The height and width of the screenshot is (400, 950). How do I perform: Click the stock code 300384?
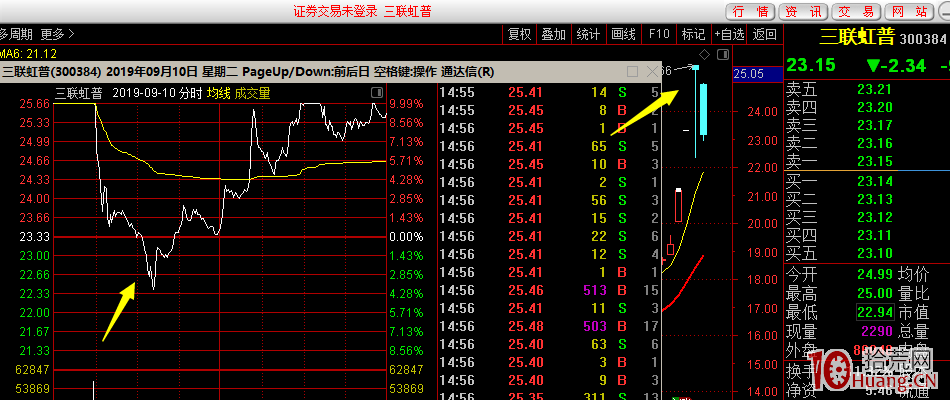(x=923, y=39)
